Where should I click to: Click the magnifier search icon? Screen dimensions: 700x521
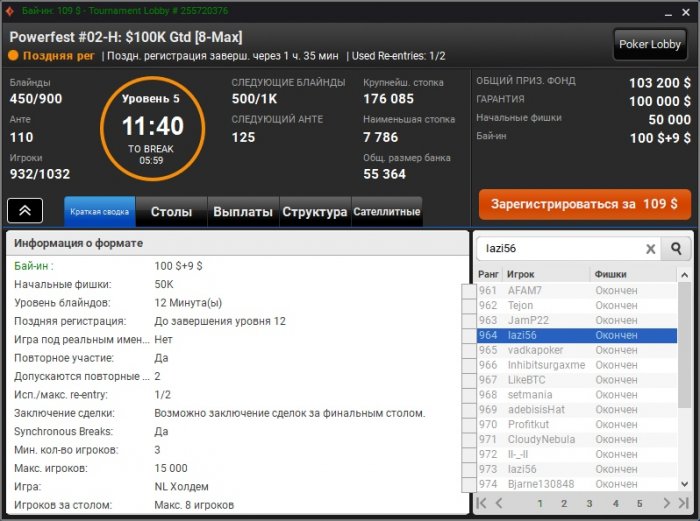tap(676, 248)
